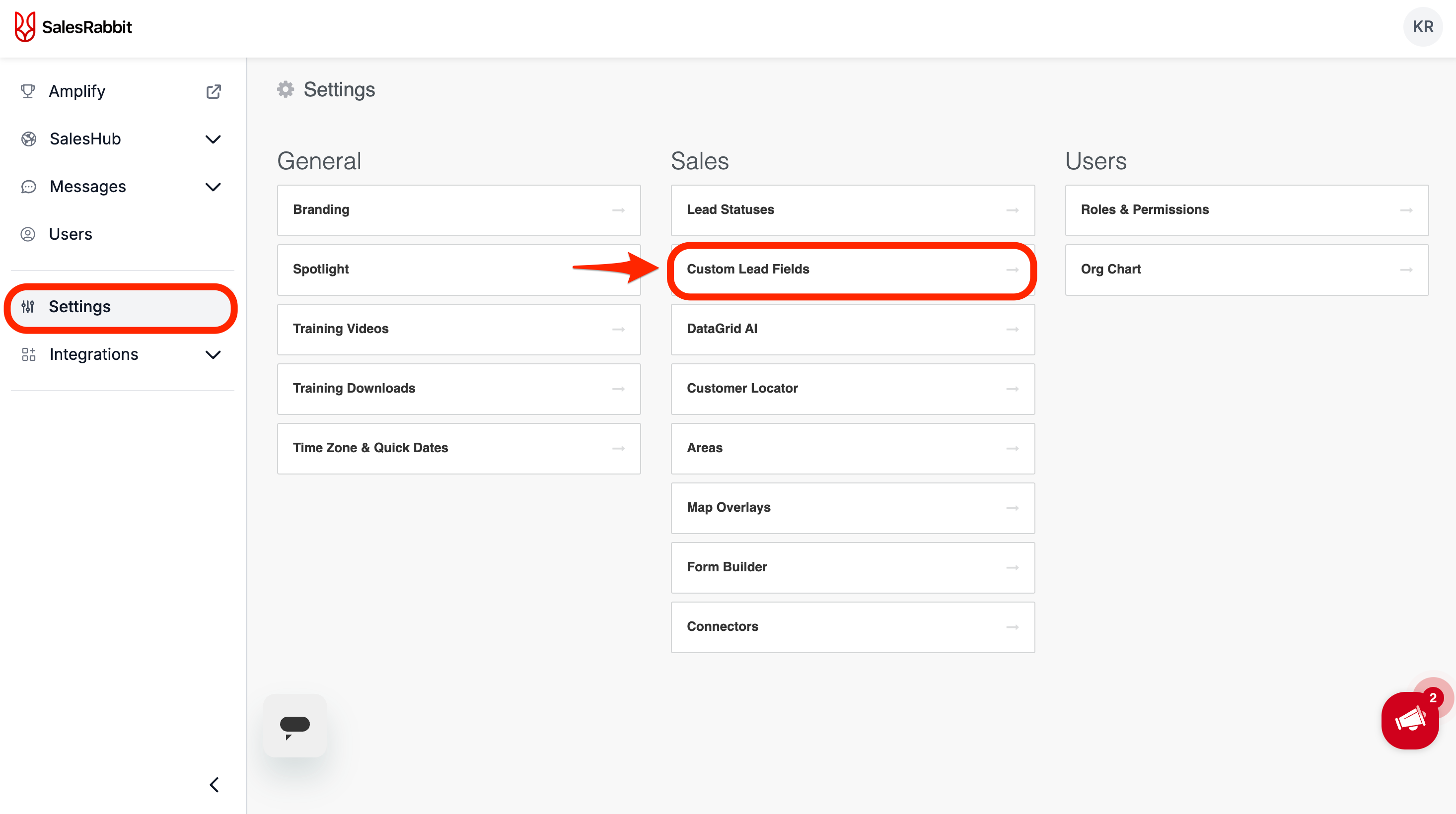The width and height of the screenshot is (1456, 814).
Task: Open the Form Builder option
Action: tap(852, 567)
